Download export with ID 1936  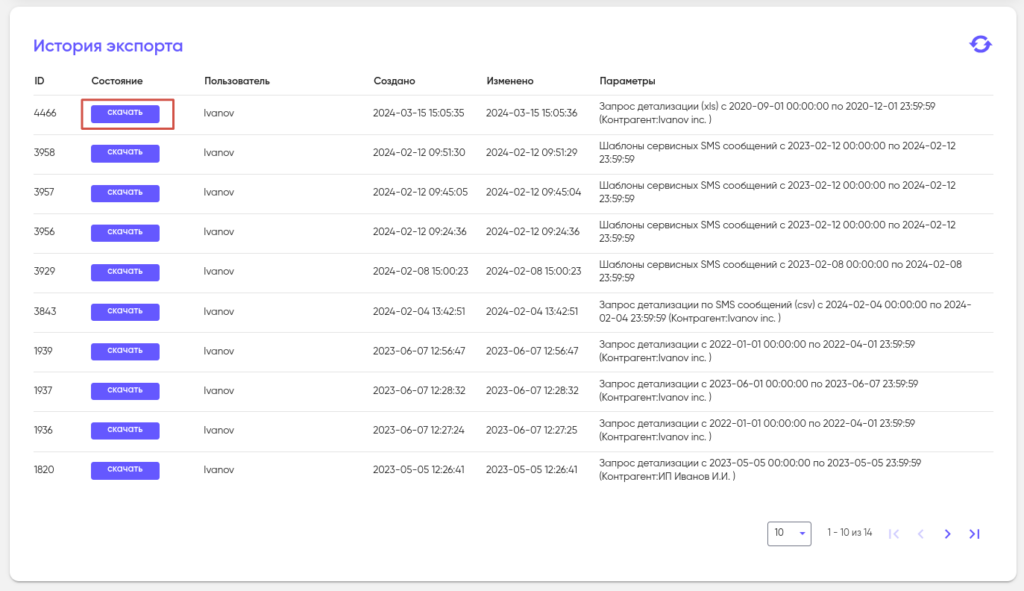point(125,430)
